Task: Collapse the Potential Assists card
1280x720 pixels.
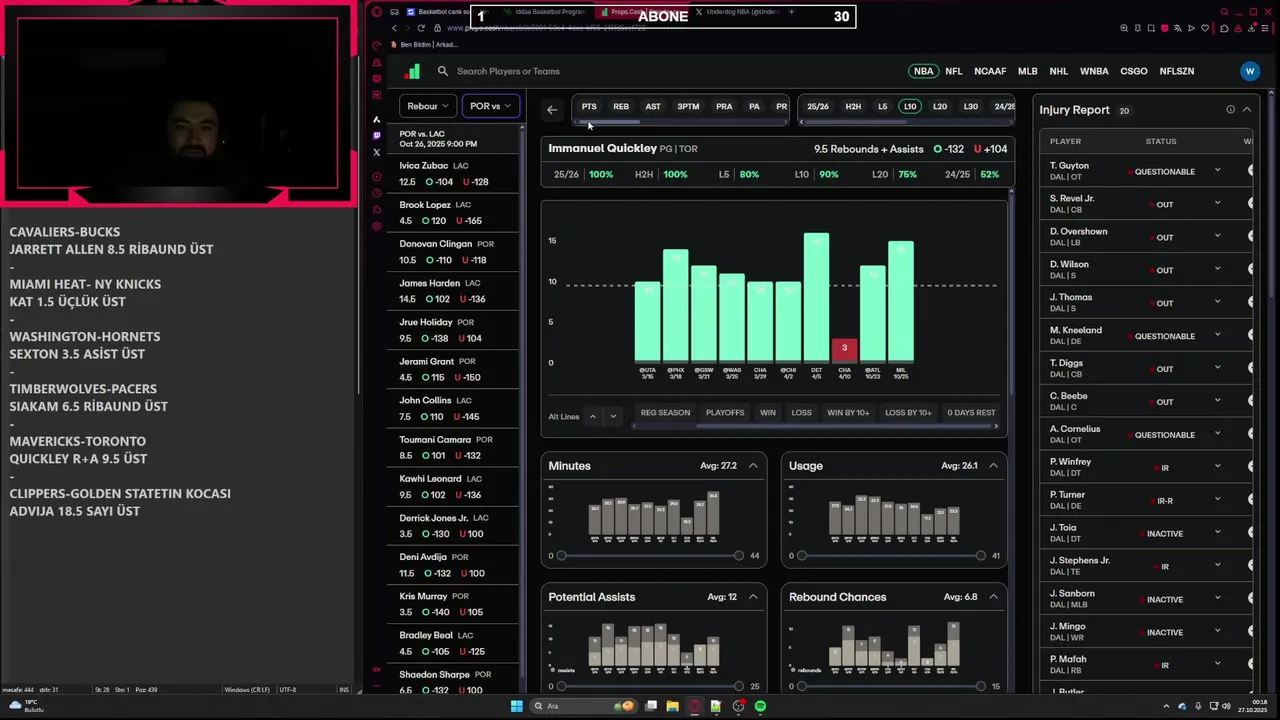Action: tap(753, 597)
